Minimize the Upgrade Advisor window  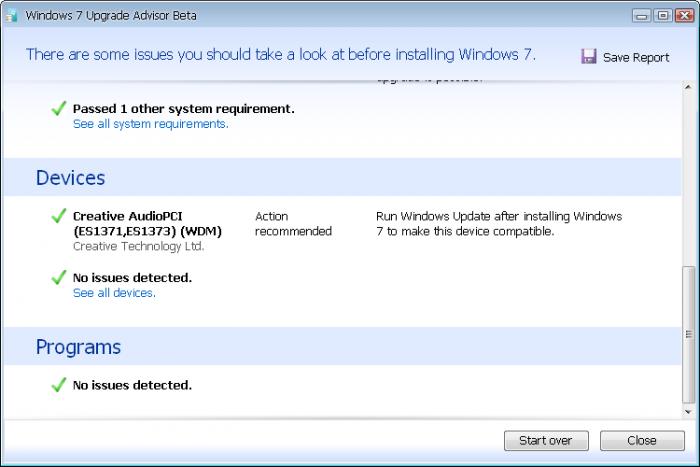tap(642, 16)
